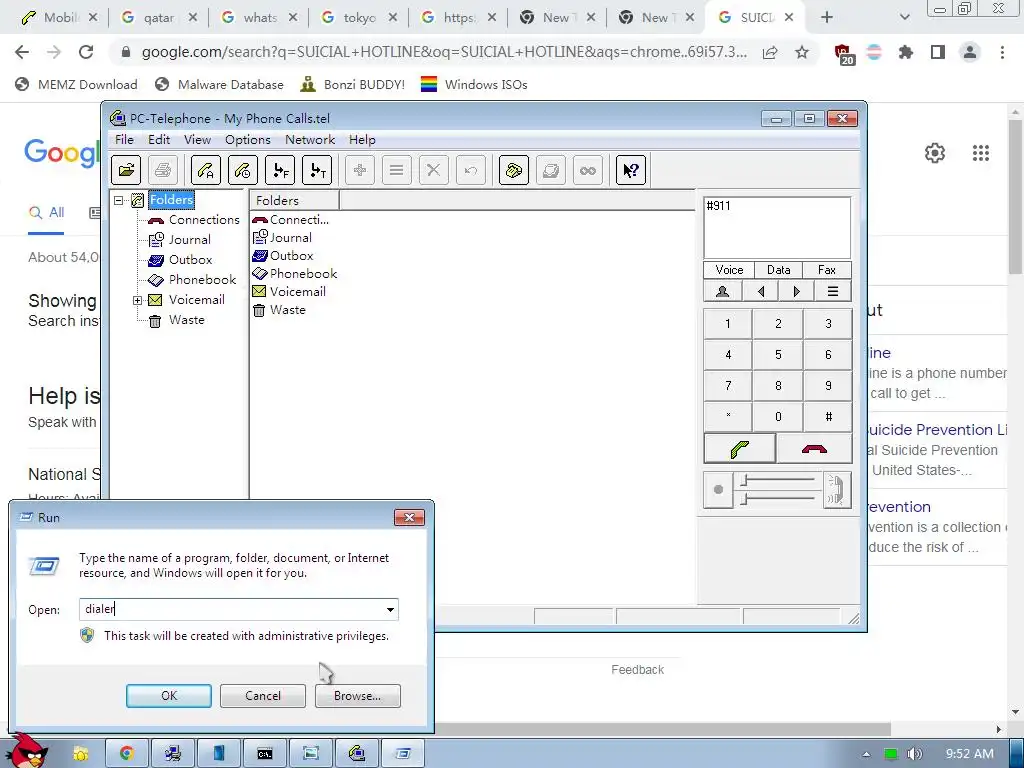Screen dimensions: 1024x768
Task: Show hidden system tray icons arrow
Action: pyautogui.click(x=866, y=754)
